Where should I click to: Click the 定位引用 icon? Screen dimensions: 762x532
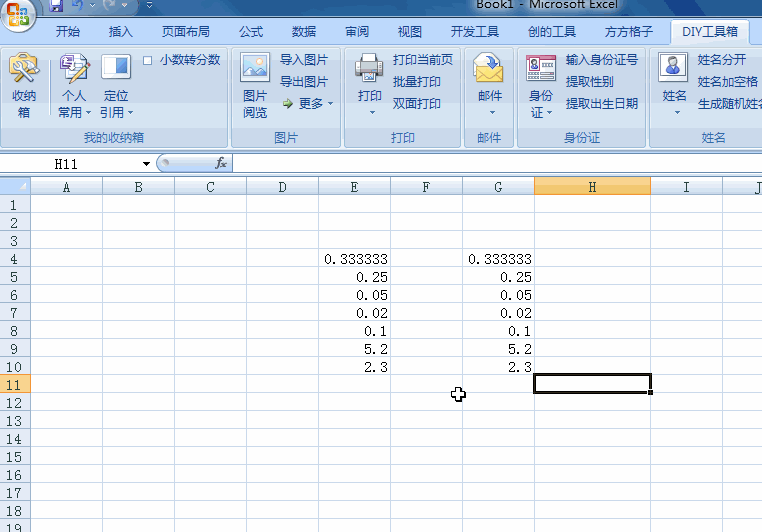[116, 69]
